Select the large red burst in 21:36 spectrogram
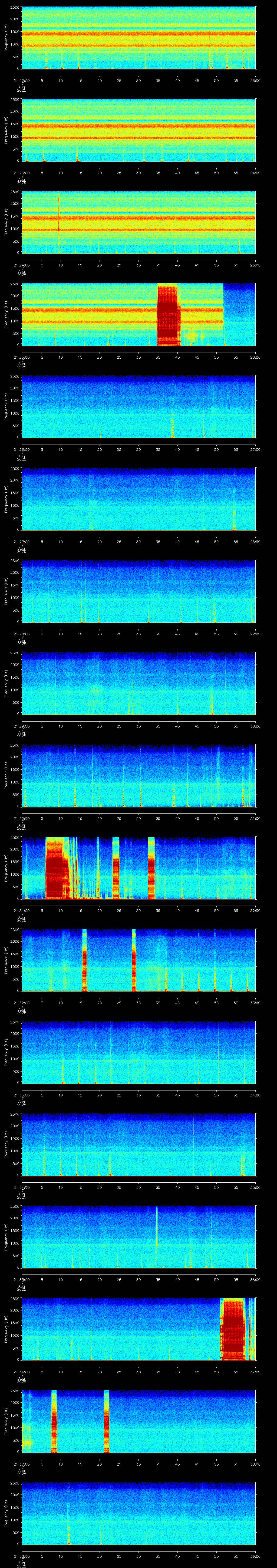The height and width of the screenshot is (1568, 277). [x=233, y=1329]
